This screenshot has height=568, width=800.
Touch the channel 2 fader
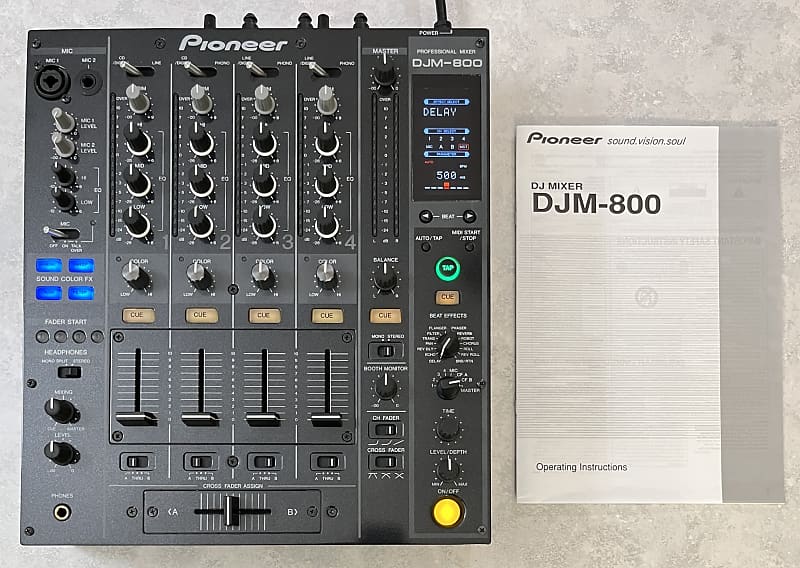pyautogui.click(x=201, y=419)
